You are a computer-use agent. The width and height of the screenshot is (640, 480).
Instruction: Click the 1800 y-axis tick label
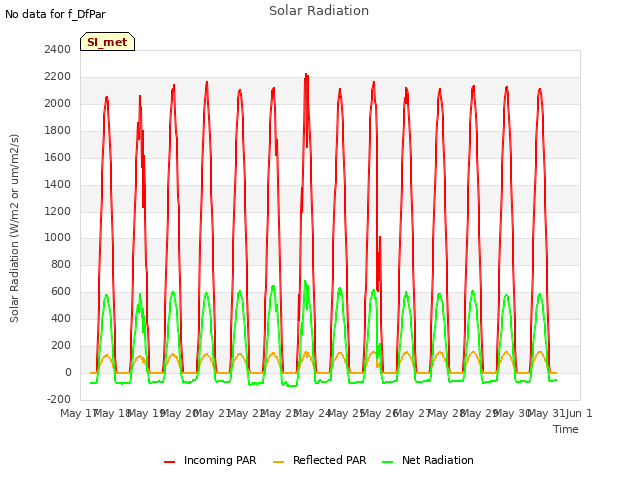(x=58, y=131)
